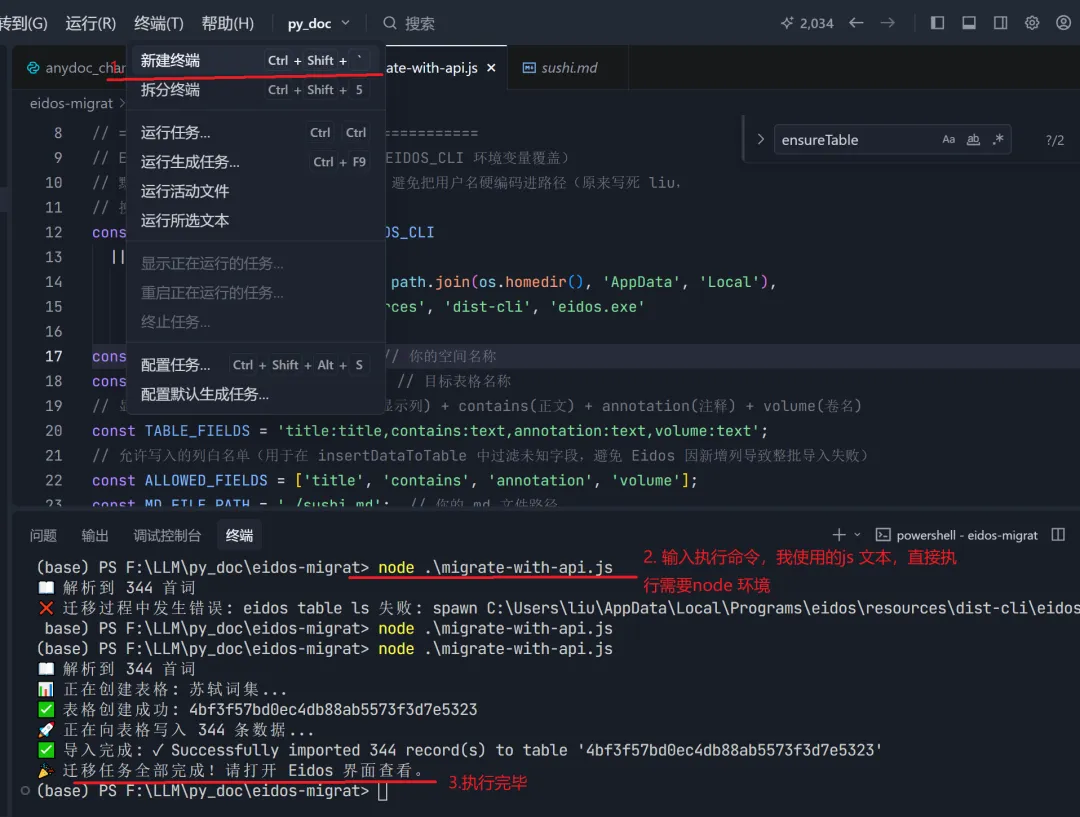The height and width of the screenshot is (817, 1080).
Task: Choose 运行生成任务... from the menu
Action: pos(255,162)
